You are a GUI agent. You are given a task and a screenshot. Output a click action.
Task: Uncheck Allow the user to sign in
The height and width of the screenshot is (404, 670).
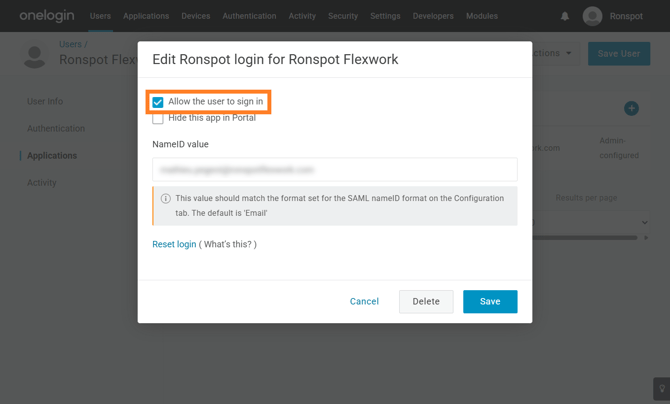pyautogui.click(x=158, y=102)
